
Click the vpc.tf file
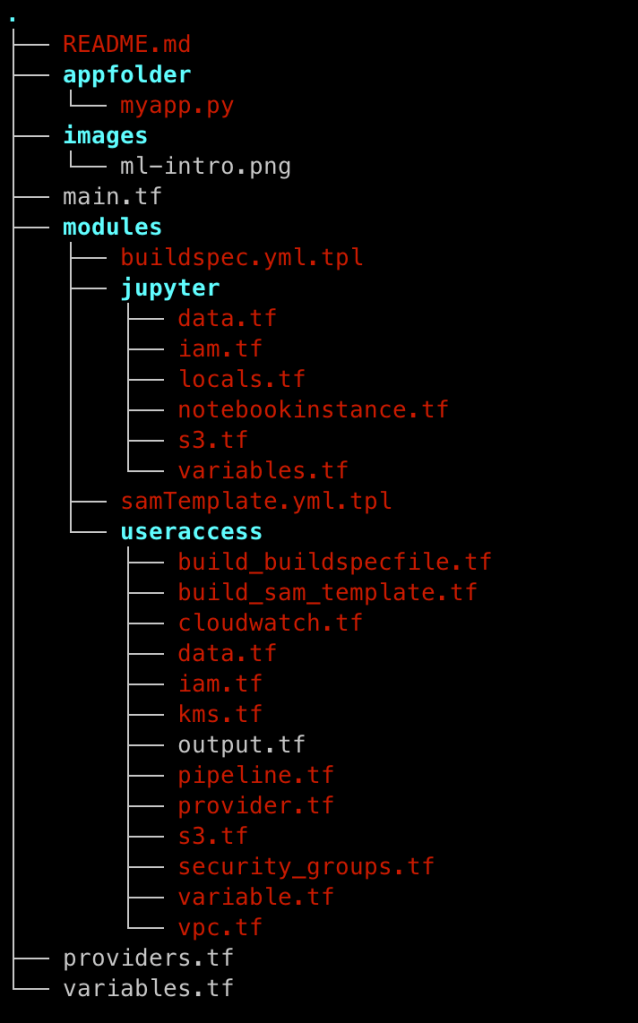[220, 927]
